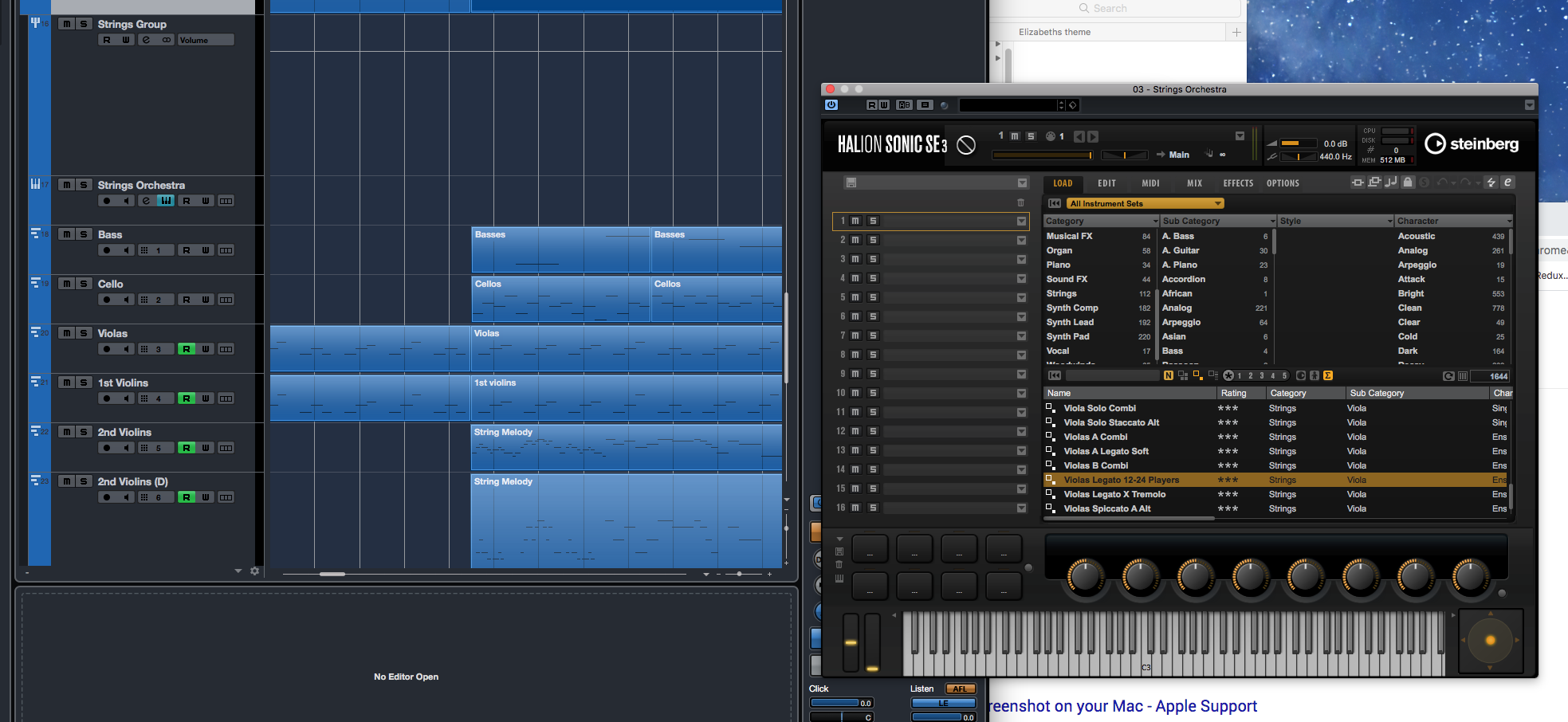Select Acoustic in the Character list
Image resolution: width=1568 pixels, height=722 pixels.
tap(1451, 236)
